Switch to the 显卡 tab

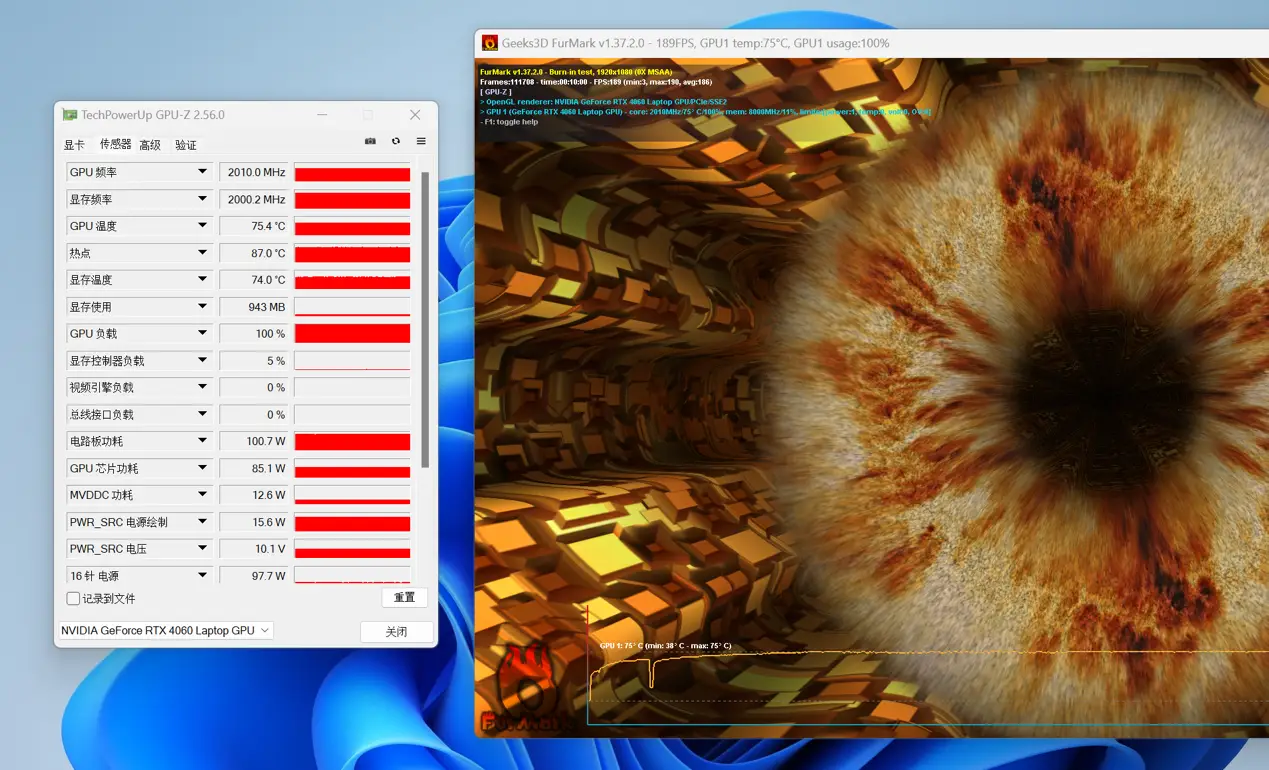click(74, 145)
